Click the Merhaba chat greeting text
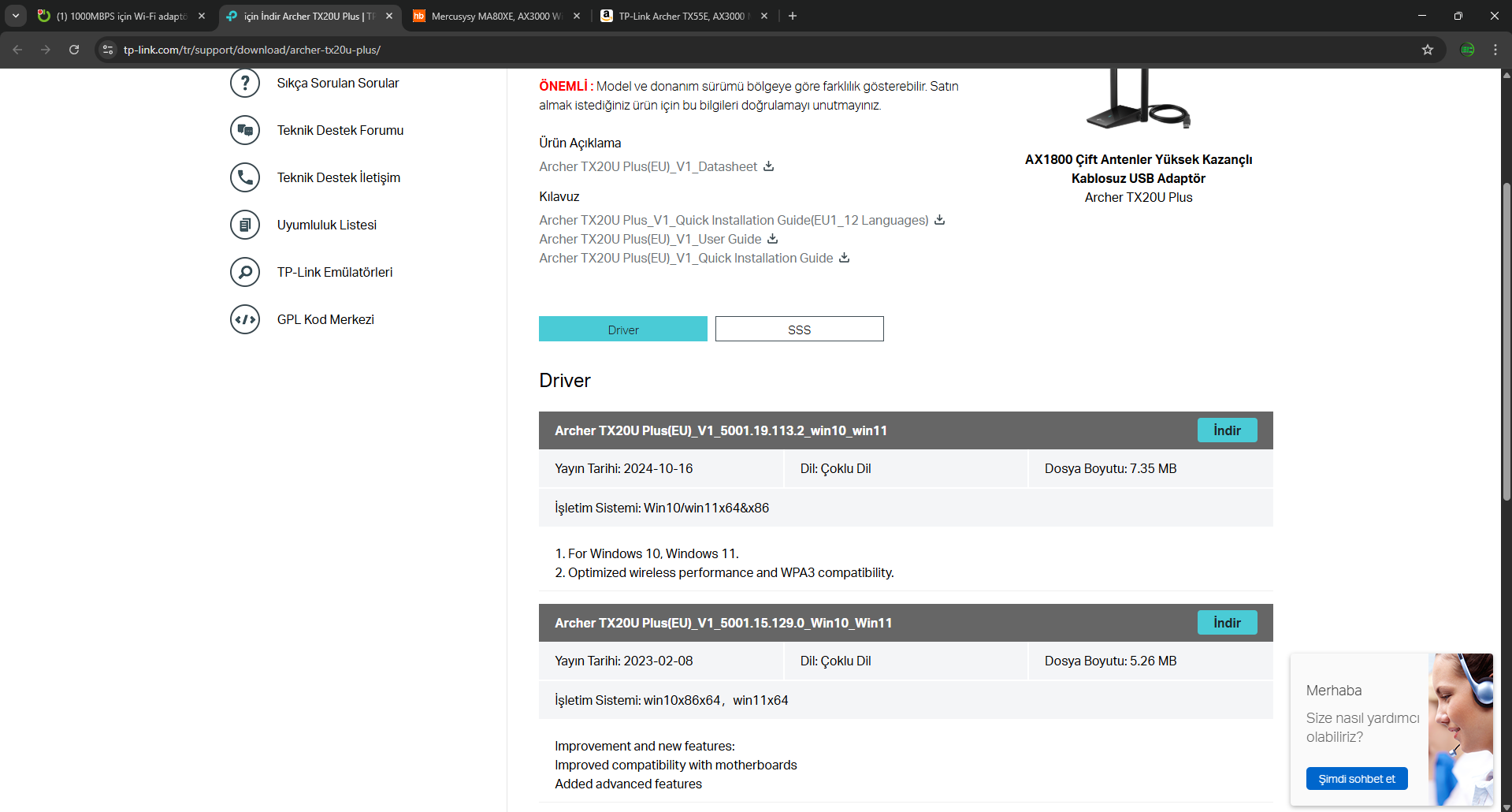Image resolution: width=1512 pixels, height=812 pixels. point(1334,691)
